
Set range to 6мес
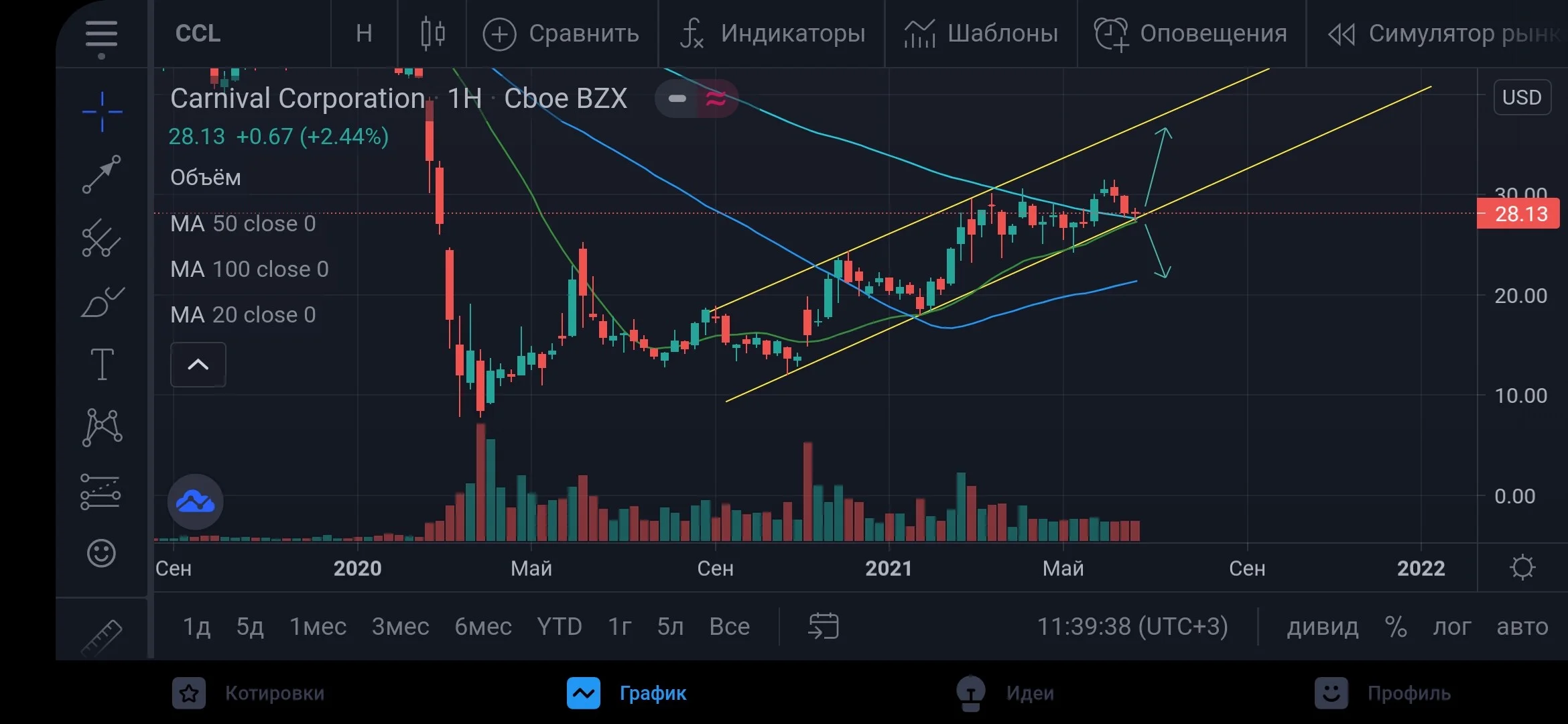(x=482, y=627)
